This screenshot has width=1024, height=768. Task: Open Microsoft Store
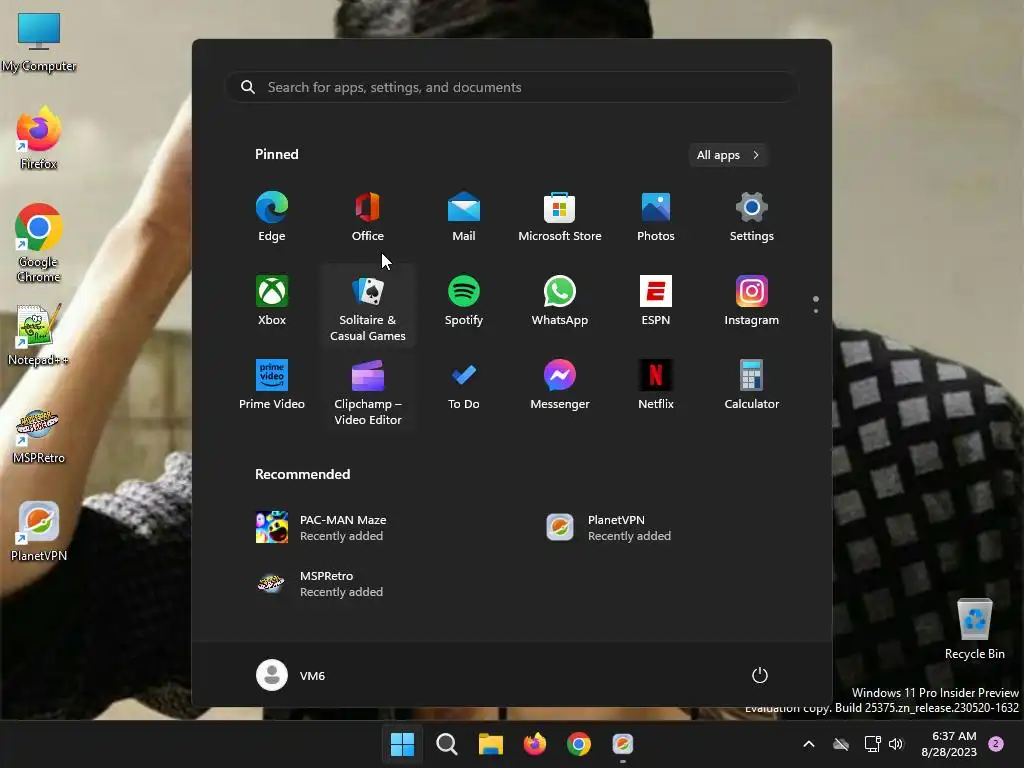[x=560, y=217]
